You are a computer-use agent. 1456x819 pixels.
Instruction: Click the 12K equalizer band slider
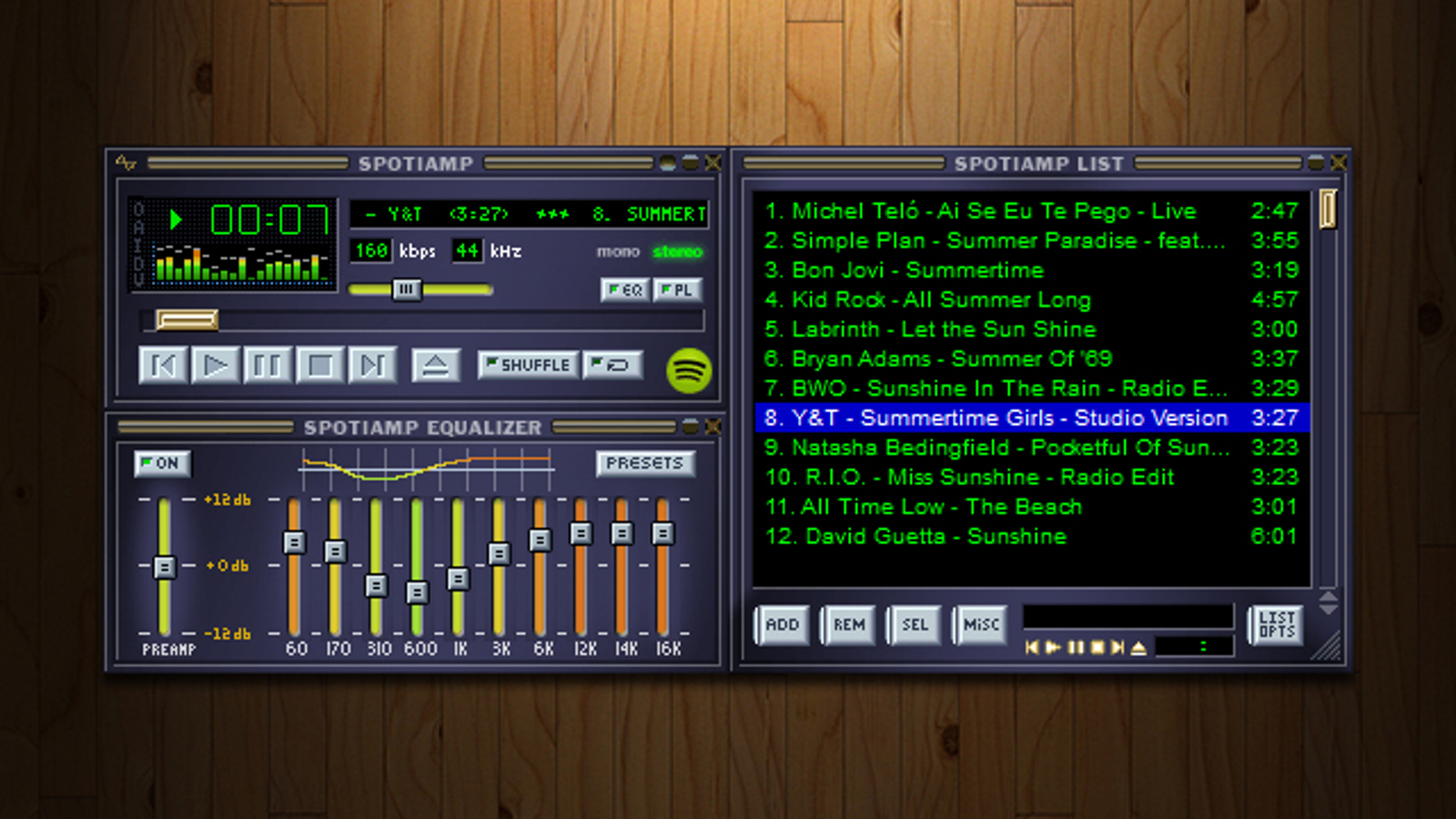point(581,533)
